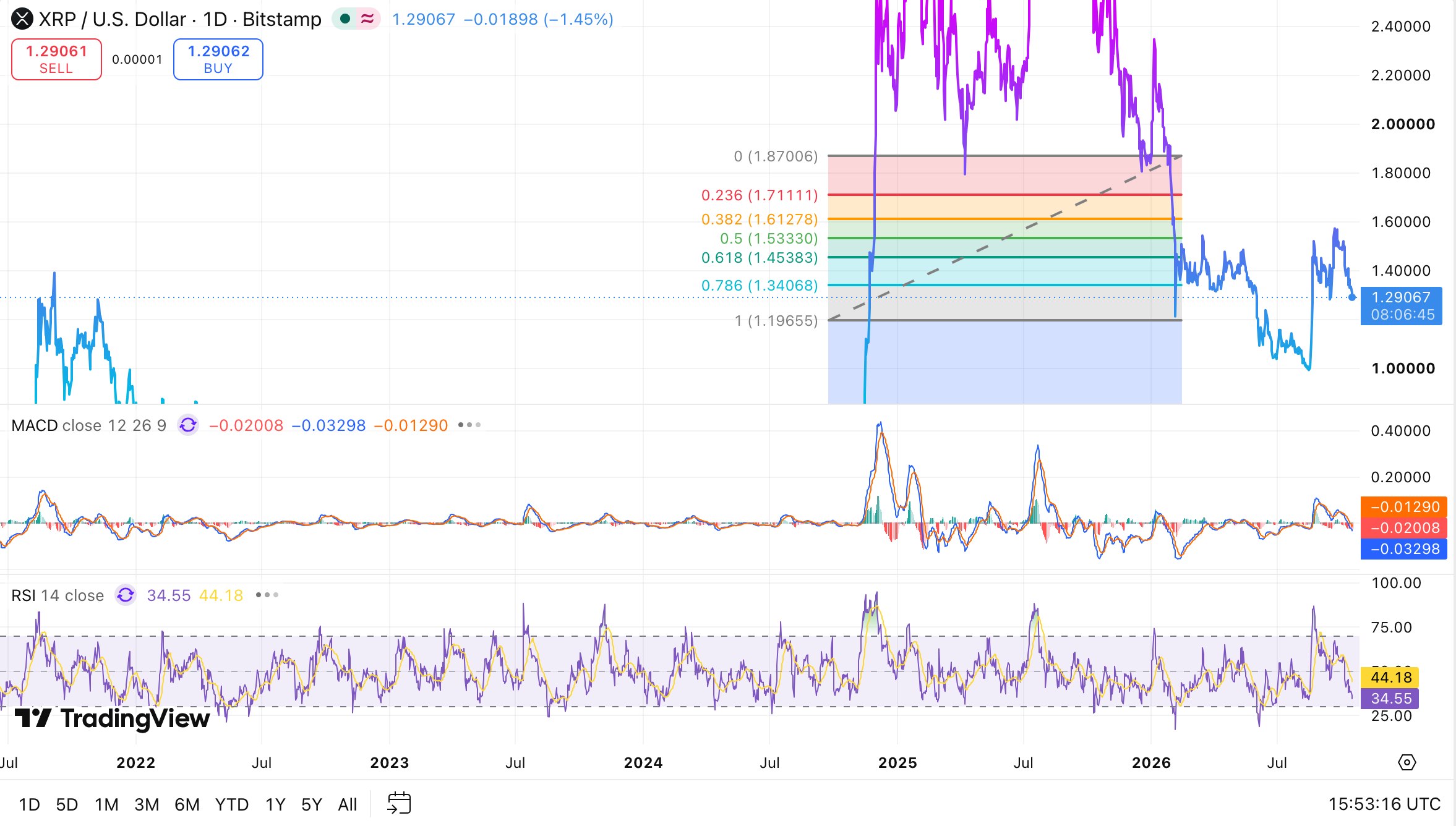The height and width of the screenshot is (826, 1456).
Task: Click the XRP coin logo icon
Action: (x=22, y=19)
